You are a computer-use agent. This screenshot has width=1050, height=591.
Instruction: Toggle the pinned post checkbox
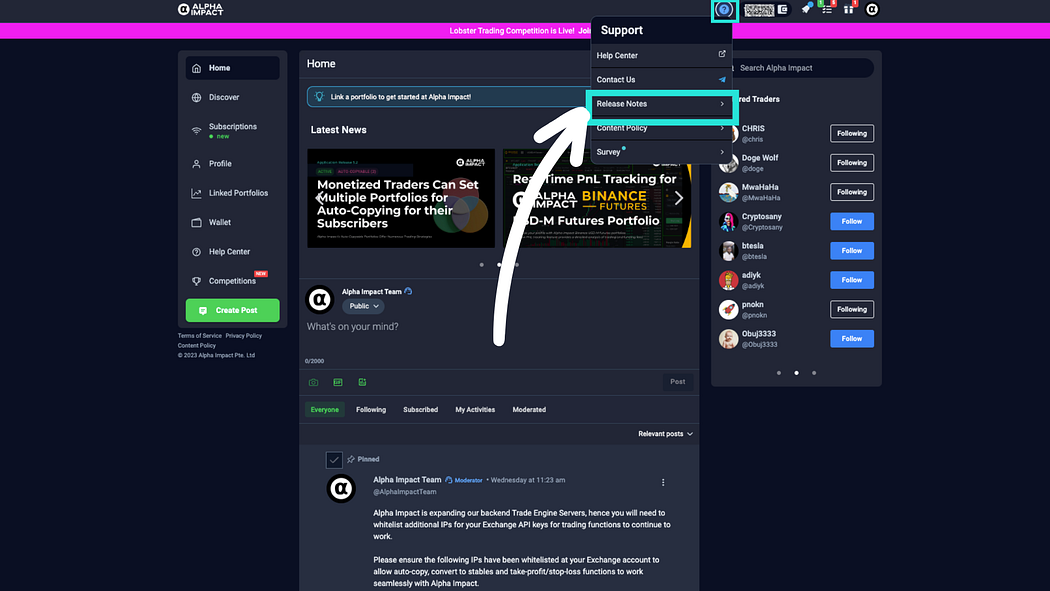pyautogui.click(x=334, y=460)
